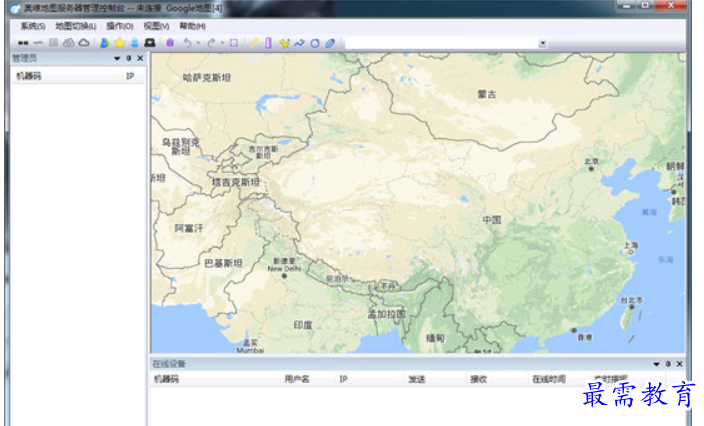
Task: Sort 在线设备 list by 用户名 column
Action: click(x=297, y=379)
